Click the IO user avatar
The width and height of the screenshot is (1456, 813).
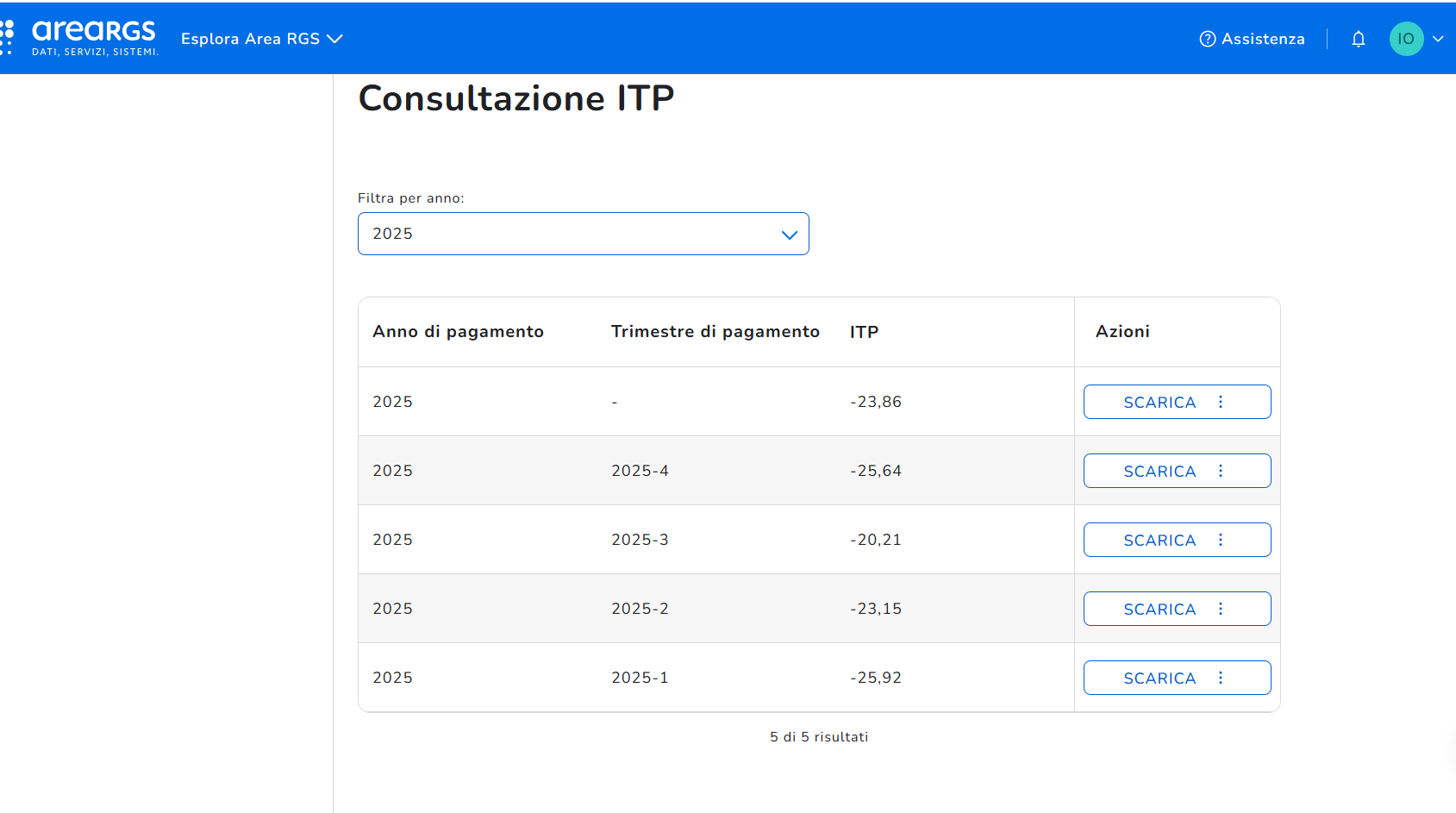click(x=1406, y=39)
